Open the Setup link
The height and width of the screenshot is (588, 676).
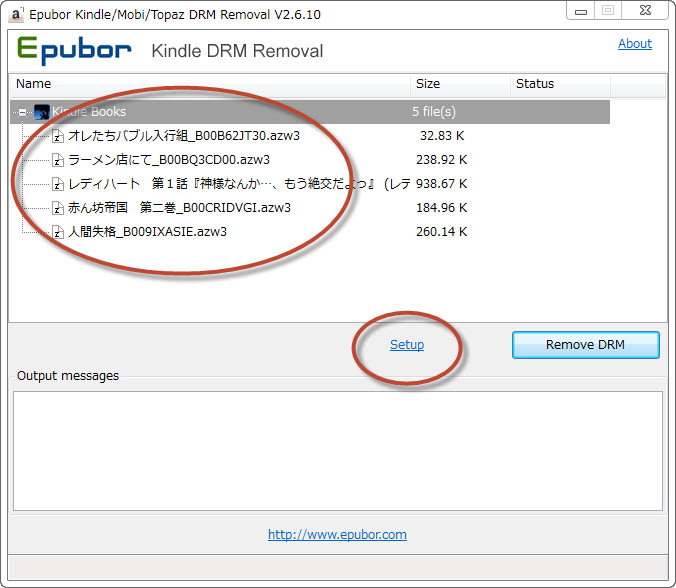click(407, 345)
